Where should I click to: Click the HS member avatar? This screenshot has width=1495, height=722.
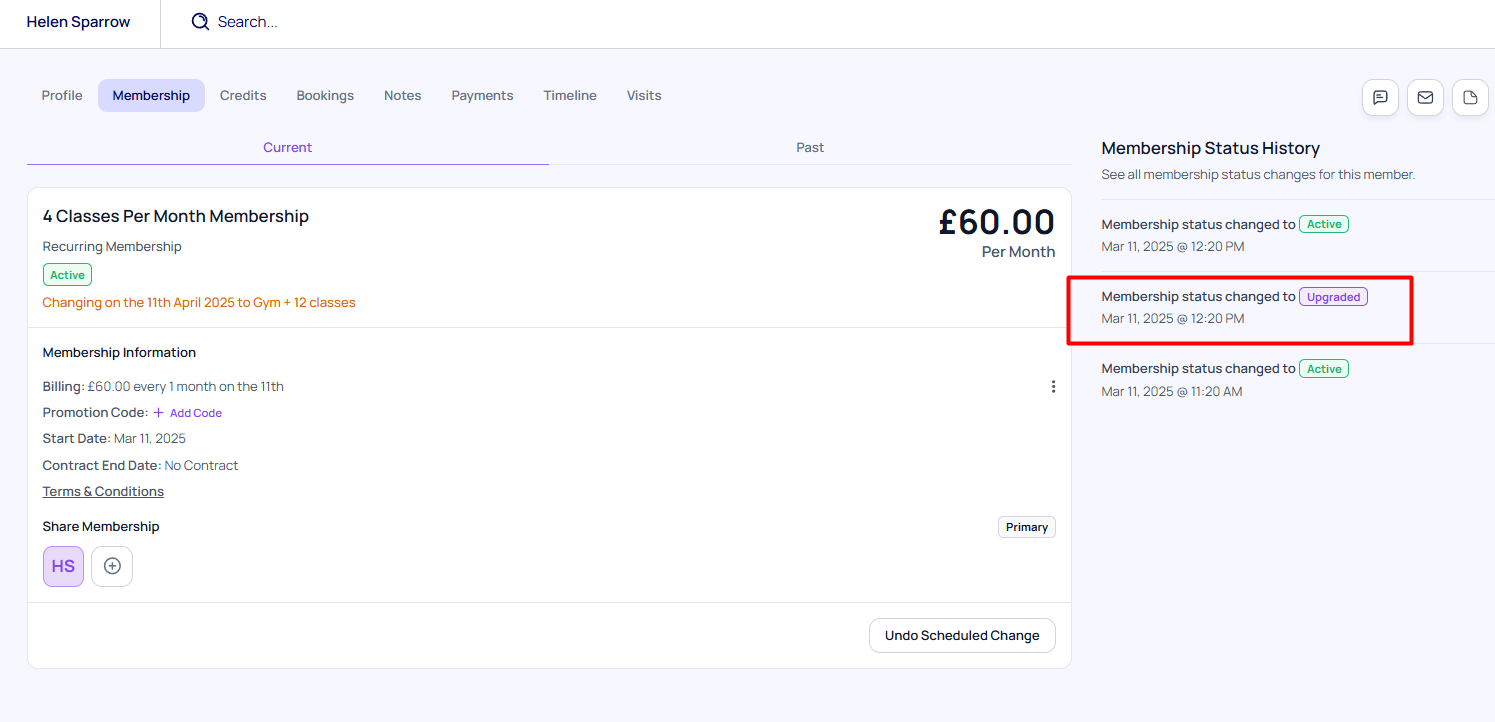click(x=63, y=566)
